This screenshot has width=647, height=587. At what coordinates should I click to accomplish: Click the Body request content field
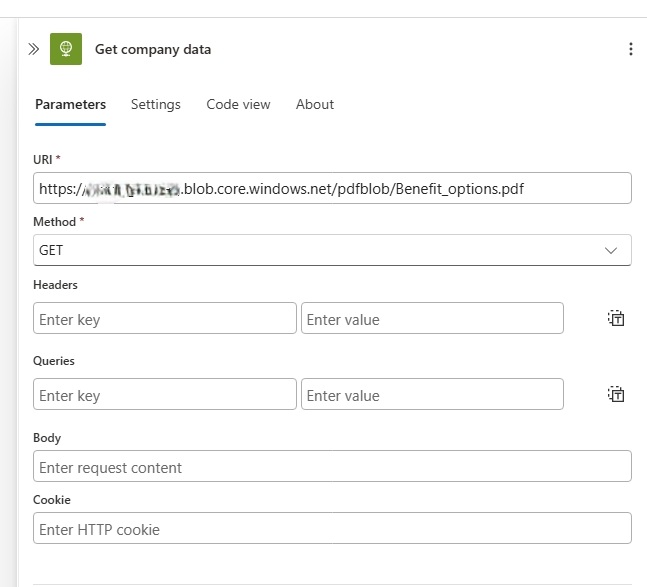[x=332, y=466]
